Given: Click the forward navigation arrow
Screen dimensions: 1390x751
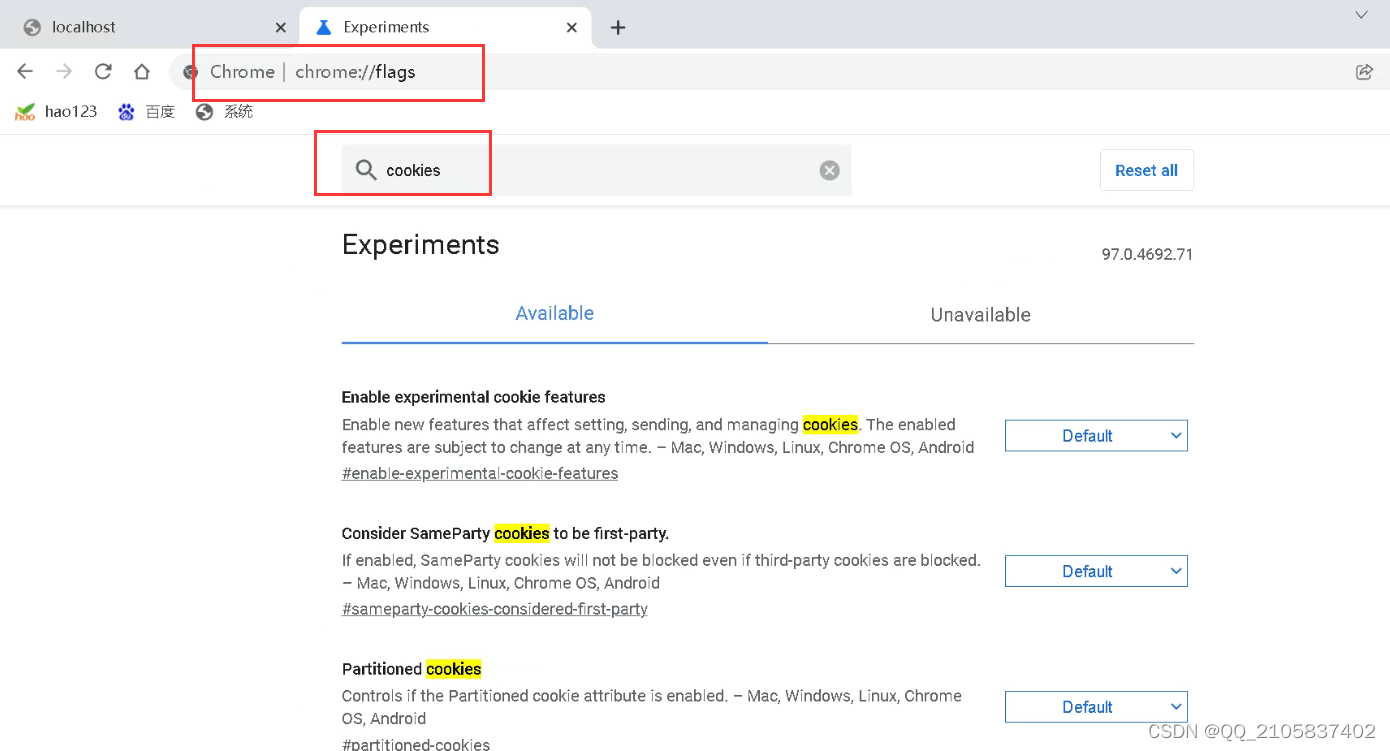Looking at the screenshot, I should [64, 71].
